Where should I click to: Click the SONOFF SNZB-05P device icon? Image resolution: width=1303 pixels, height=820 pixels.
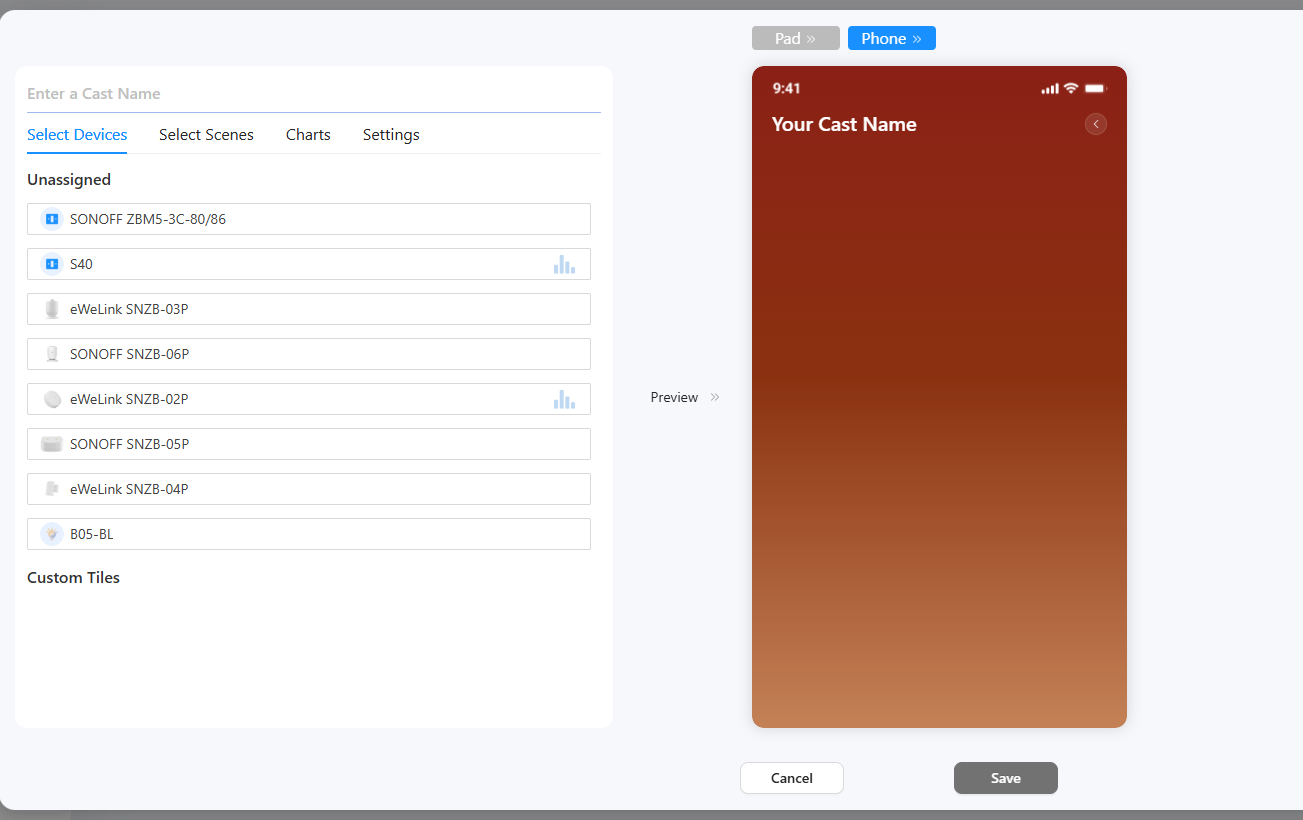(x=52, y=444)
